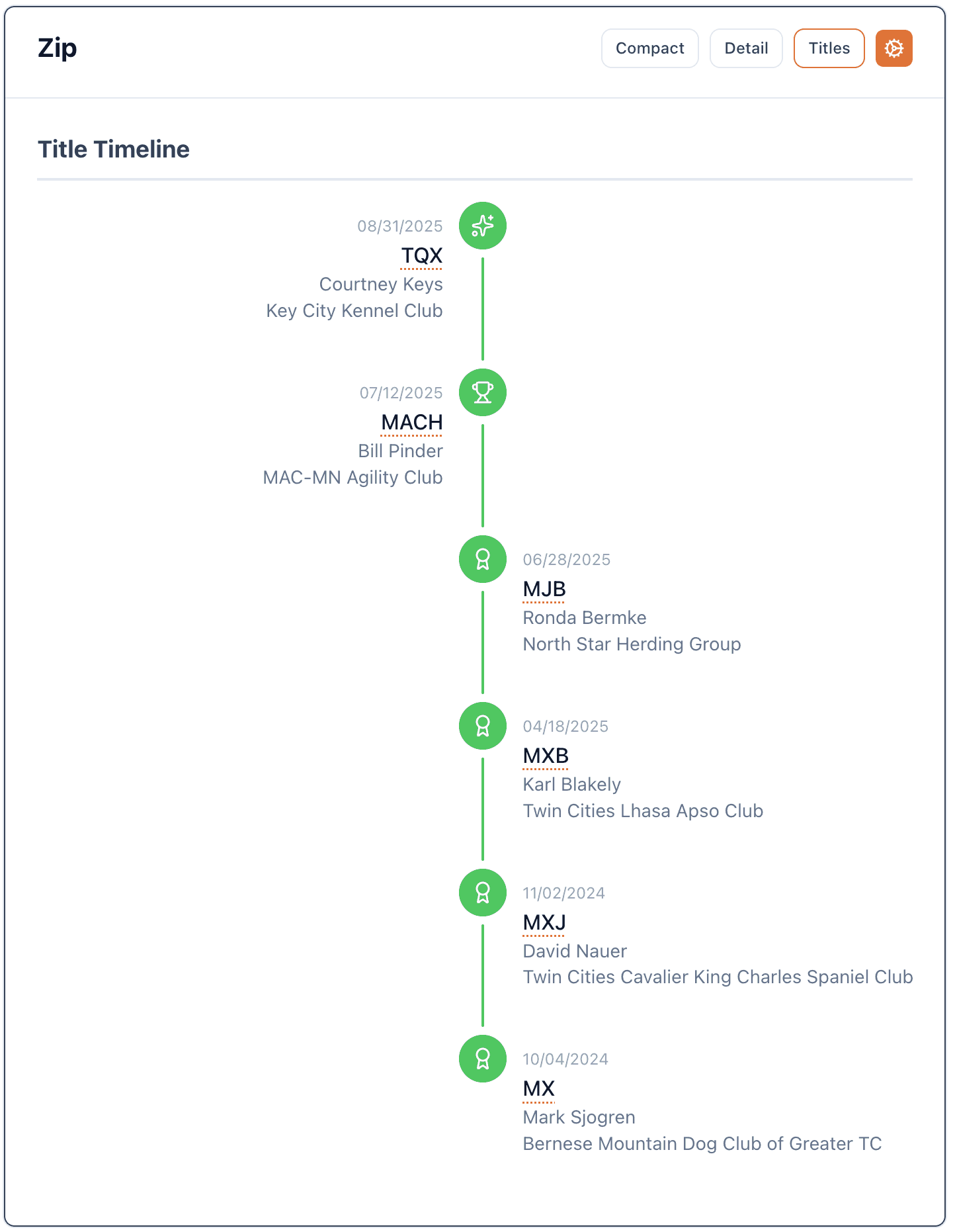Click the Key City Kennel Club text

click(354, 311)
